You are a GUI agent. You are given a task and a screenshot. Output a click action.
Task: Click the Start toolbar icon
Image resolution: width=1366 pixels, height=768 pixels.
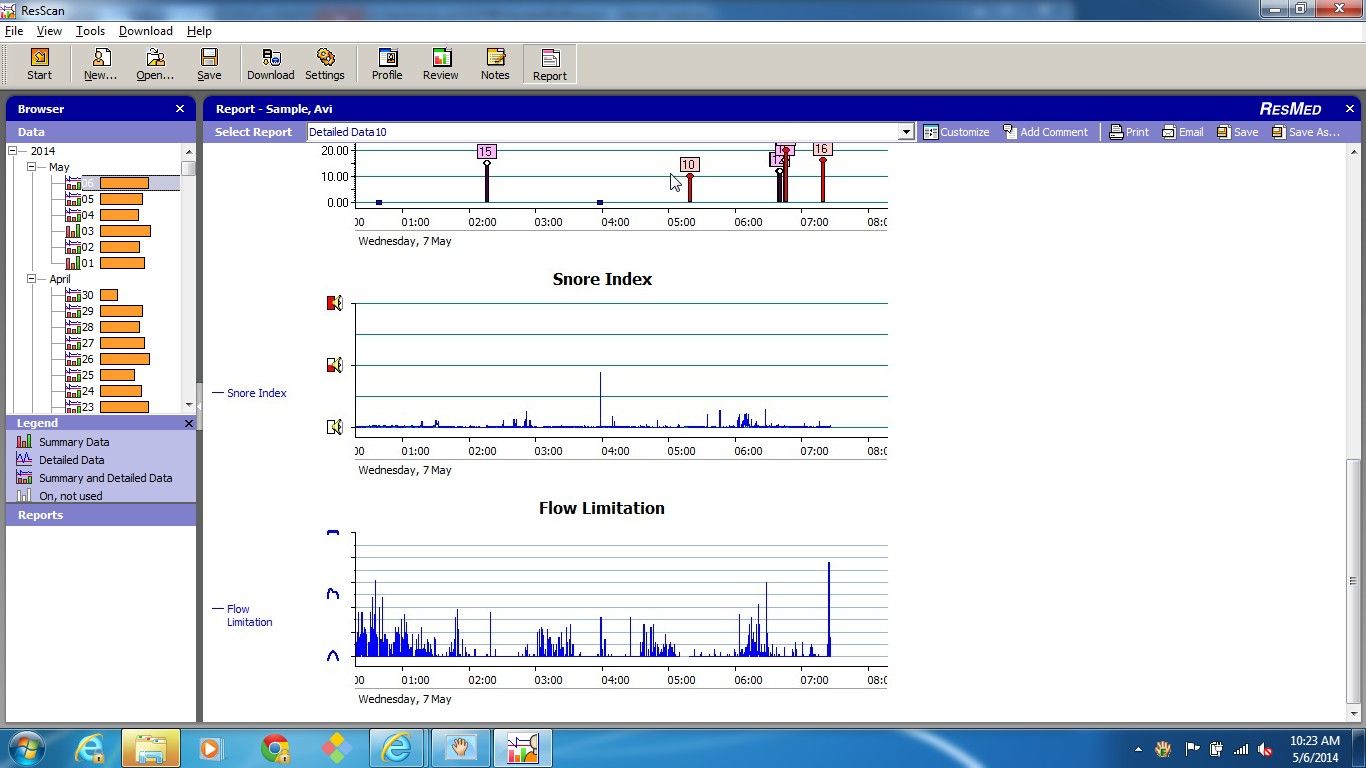(x=39, y=64)
